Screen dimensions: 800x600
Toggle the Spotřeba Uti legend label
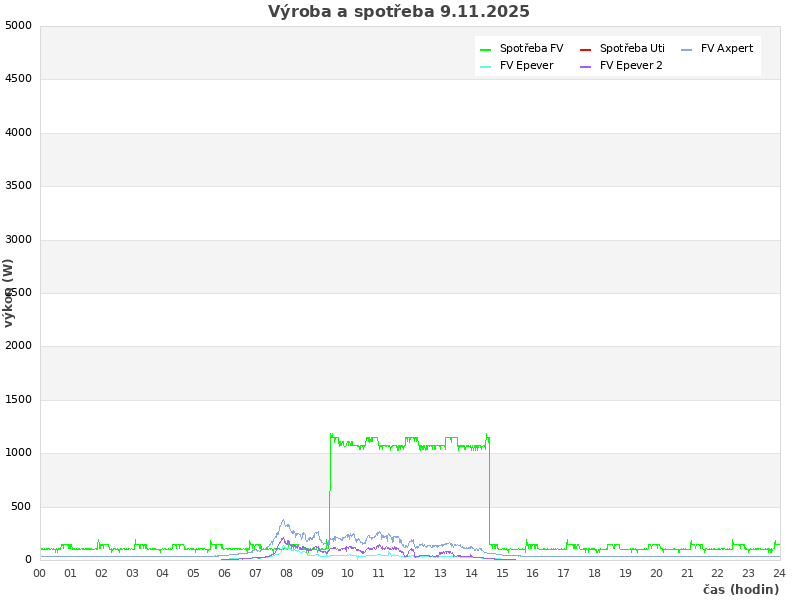(632, 49)
